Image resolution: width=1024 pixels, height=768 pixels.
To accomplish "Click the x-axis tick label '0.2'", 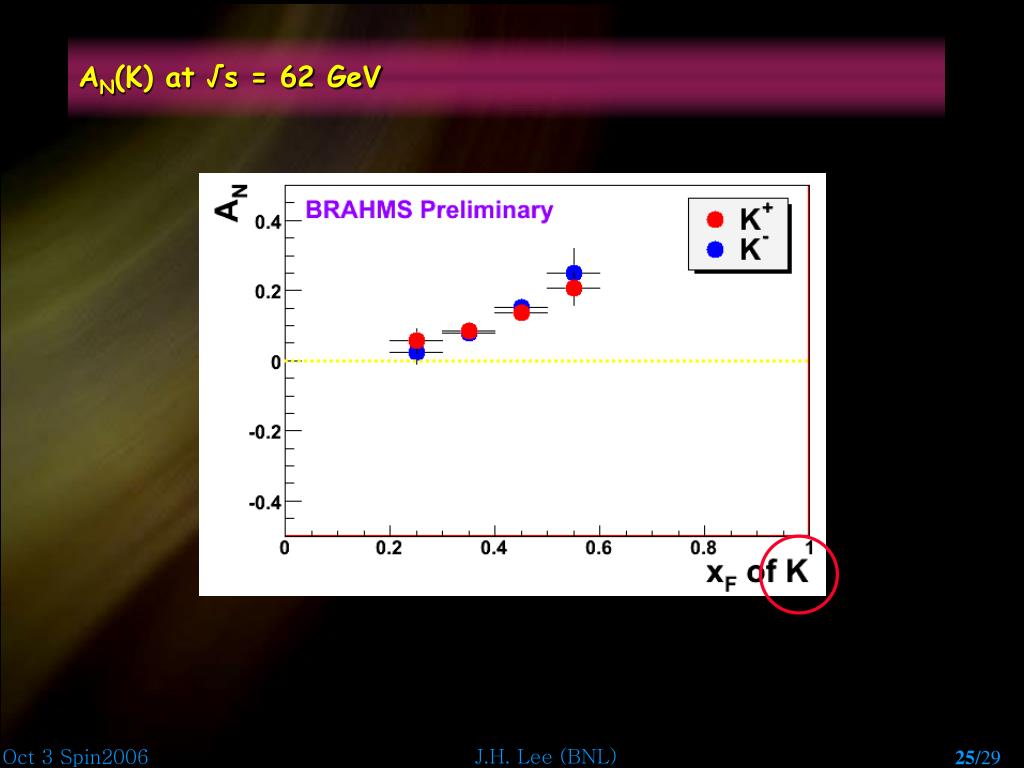I will tap(389, 547).
